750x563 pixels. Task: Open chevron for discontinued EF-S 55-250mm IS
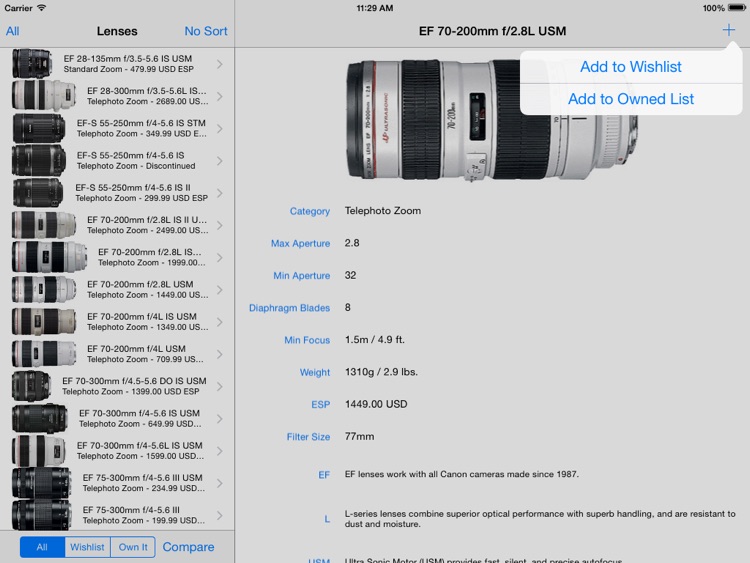coord(220,161)
